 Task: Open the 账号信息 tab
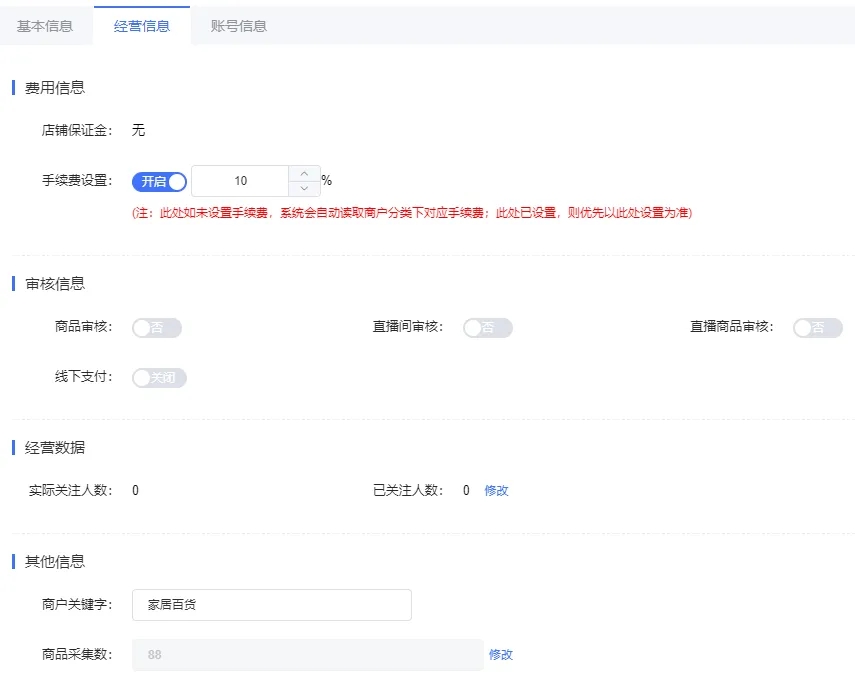(x=237, y=27)
